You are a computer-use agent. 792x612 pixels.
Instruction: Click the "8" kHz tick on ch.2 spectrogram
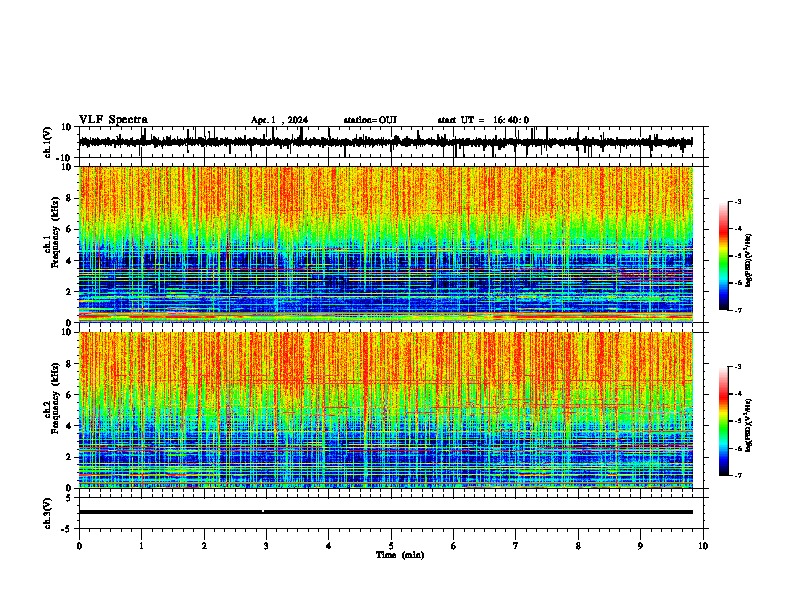tap(69, 364)
